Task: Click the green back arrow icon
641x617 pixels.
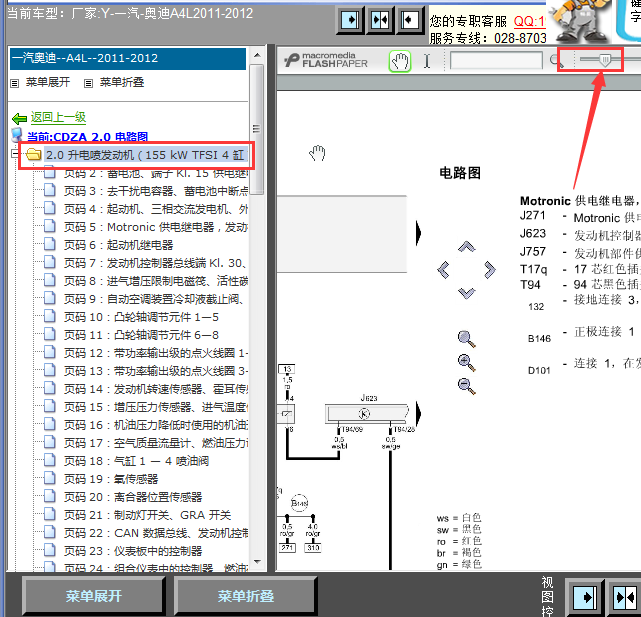Action: coord(19,119)
